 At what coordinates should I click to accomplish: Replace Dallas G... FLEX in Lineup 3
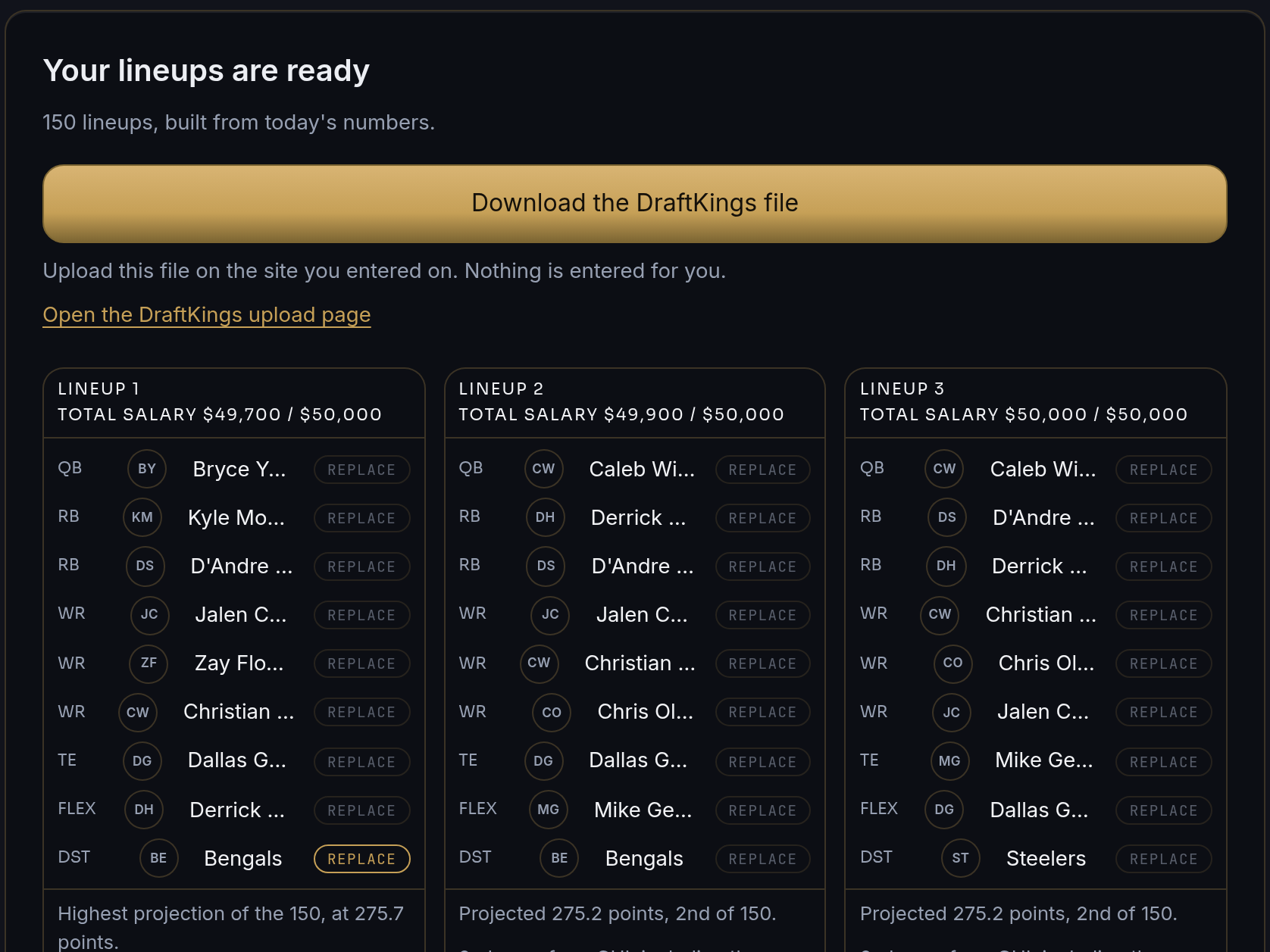(1163, 810)
